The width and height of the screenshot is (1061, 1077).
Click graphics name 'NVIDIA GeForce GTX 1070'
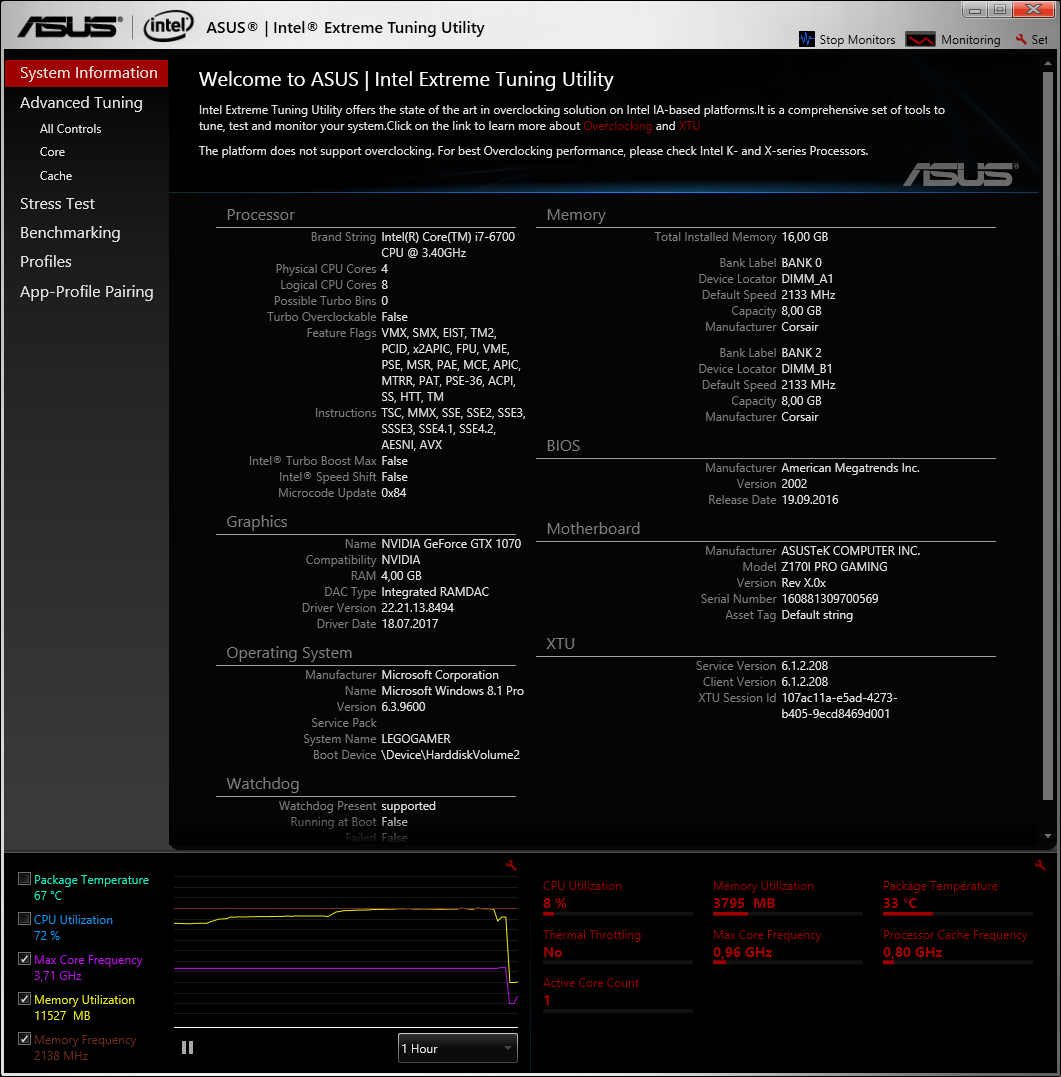pos(451,544)
